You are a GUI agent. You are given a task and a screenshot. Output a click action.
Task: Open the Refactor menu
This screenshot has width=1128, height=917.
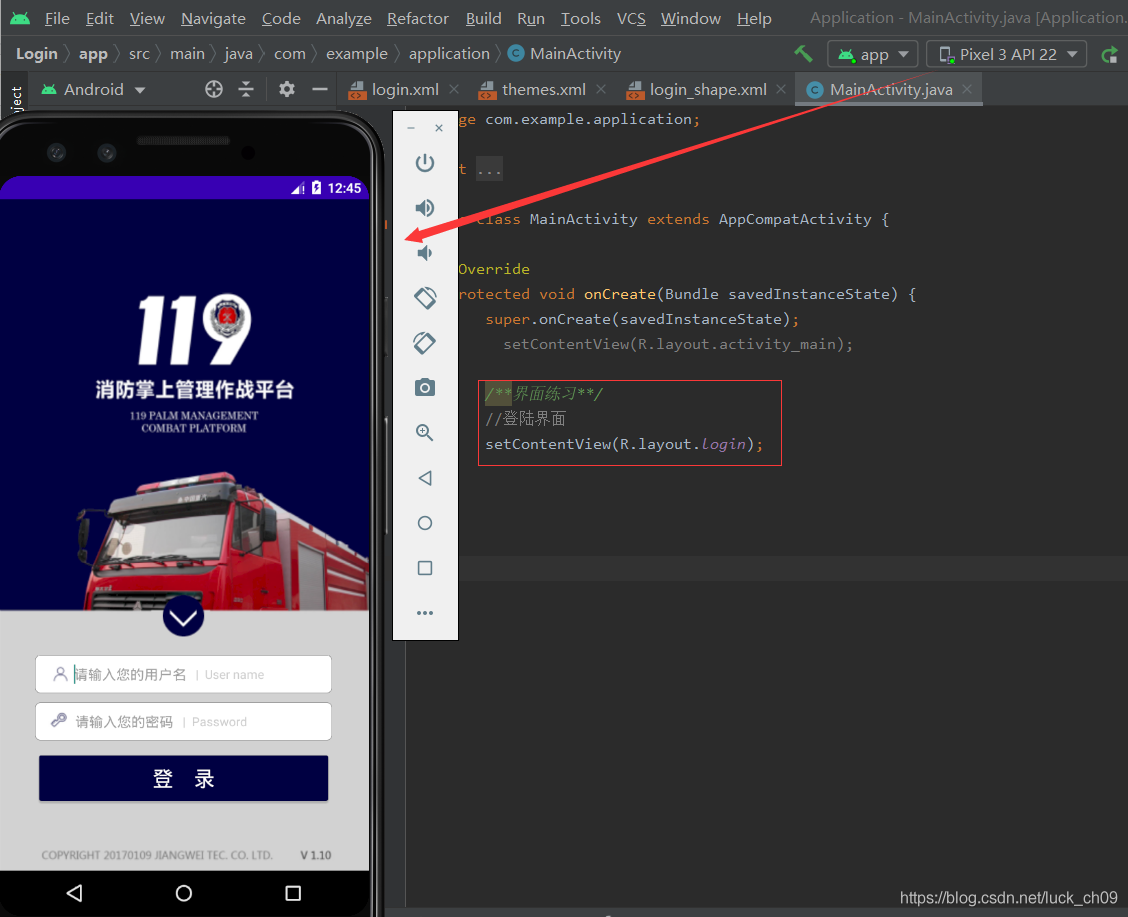(417, 18)
